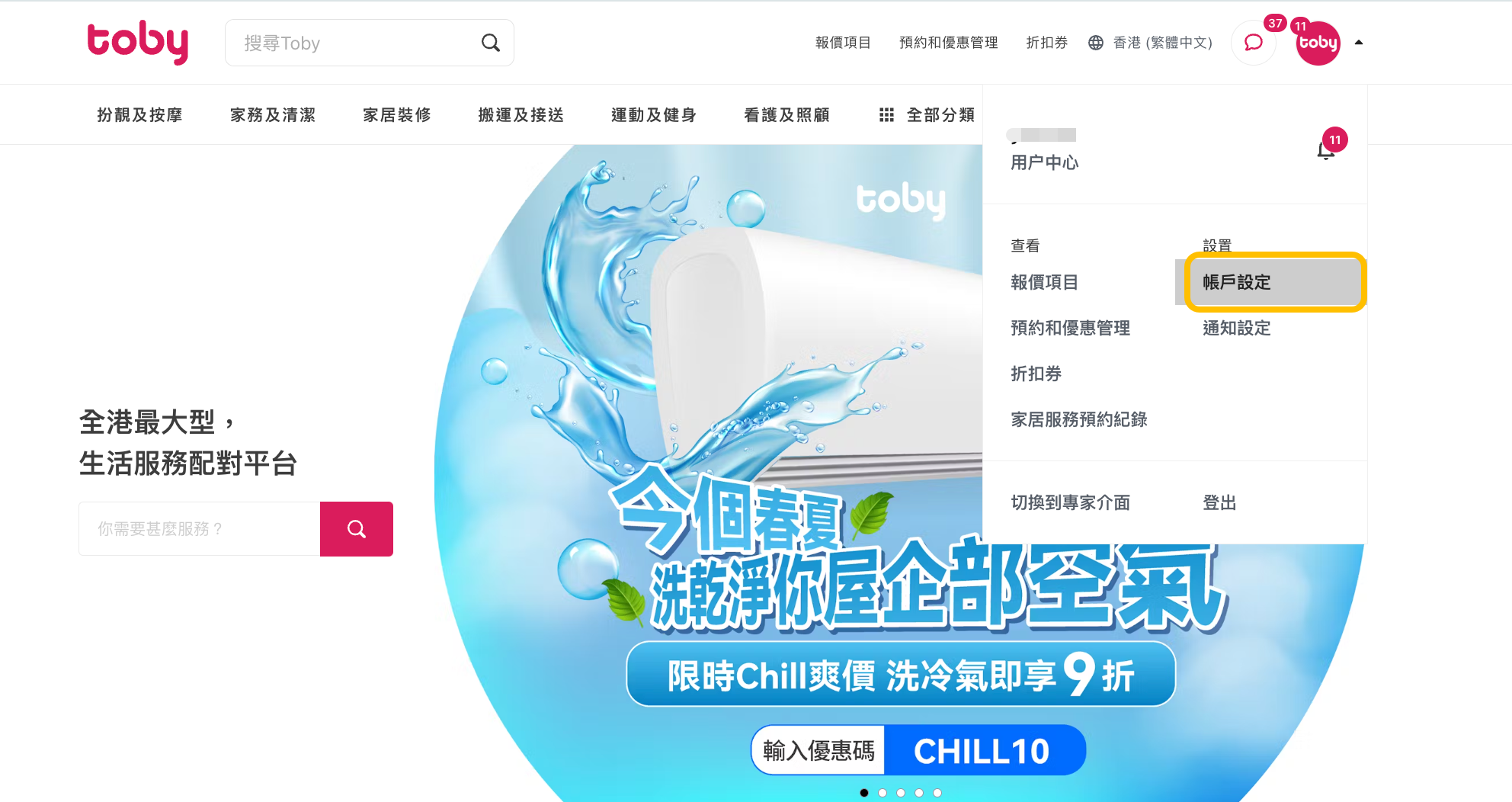The image size is (1512, 802).
Task: Open the chat messages bubble icon
Action: 1254,43
